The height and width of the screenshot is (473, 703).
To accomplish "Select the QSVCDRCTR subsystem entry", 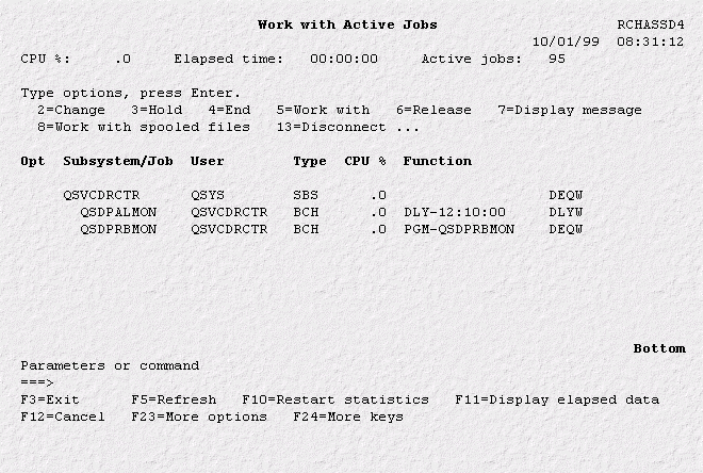I will [101, 195].
